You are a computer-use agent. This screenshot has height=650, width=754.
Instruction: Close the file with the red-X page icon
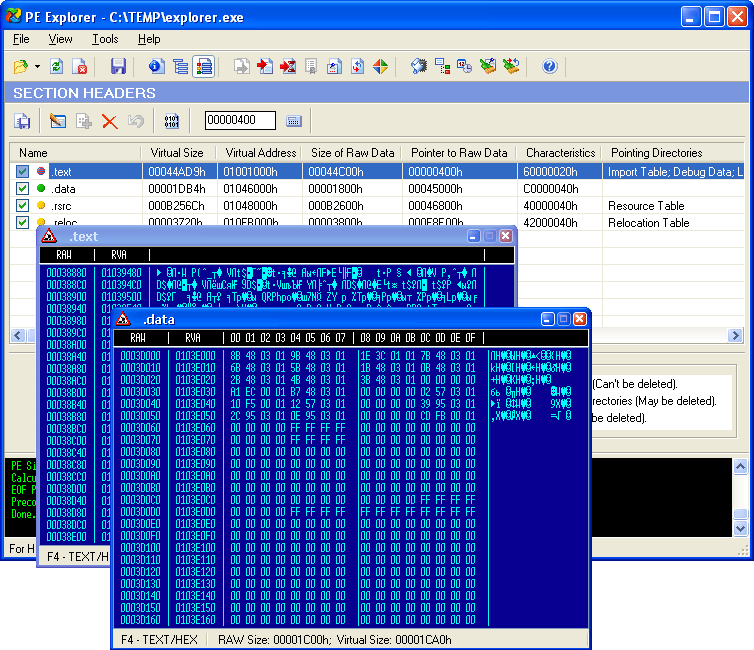click(79, 66)
